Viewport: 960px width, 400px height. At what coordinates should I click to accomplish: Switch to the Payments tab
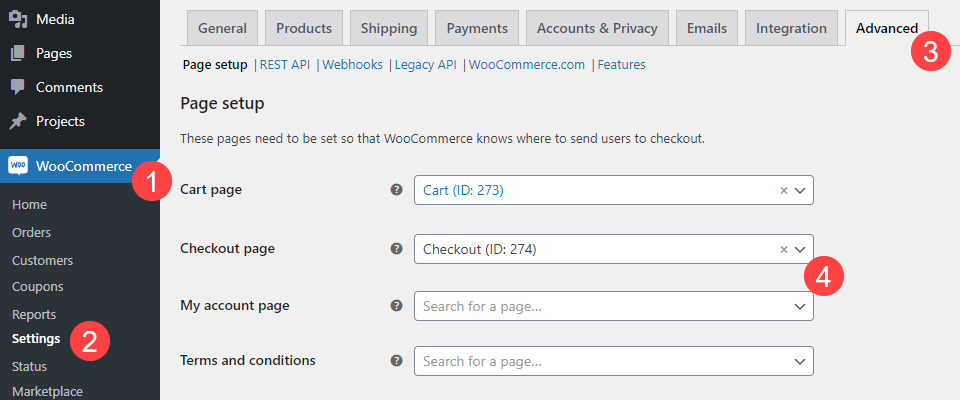click(477, 28)
